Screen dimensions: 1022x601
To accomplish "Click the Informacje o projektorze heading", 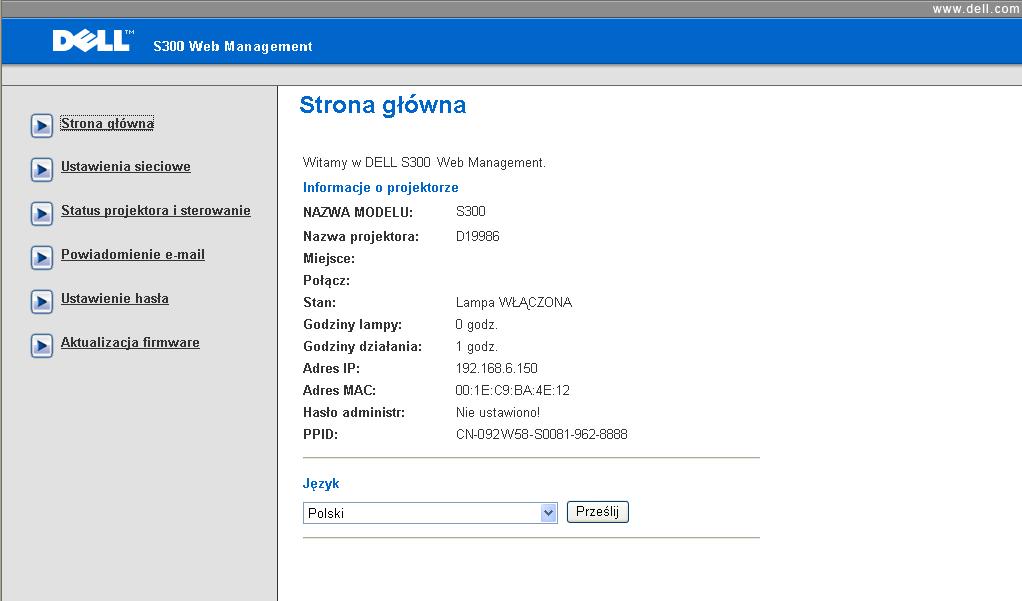I will tap(381, 187).
